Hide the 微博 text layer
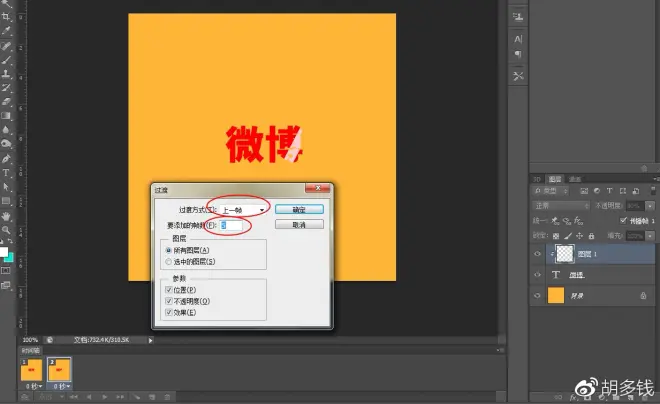Screen dimensions: 660x404 tap(537, 275)
